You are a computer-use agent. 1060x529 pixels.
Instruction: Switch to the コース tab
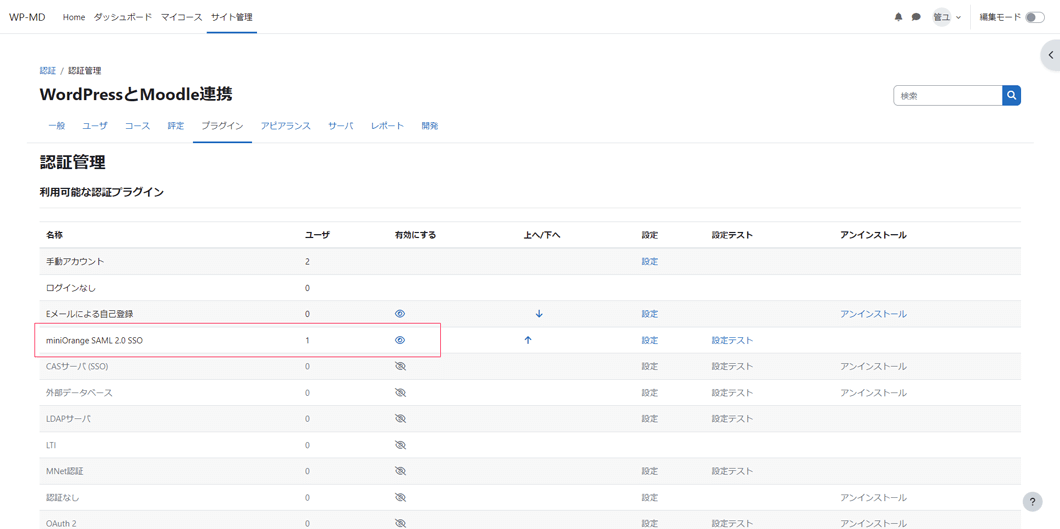(x=137, y=126)
